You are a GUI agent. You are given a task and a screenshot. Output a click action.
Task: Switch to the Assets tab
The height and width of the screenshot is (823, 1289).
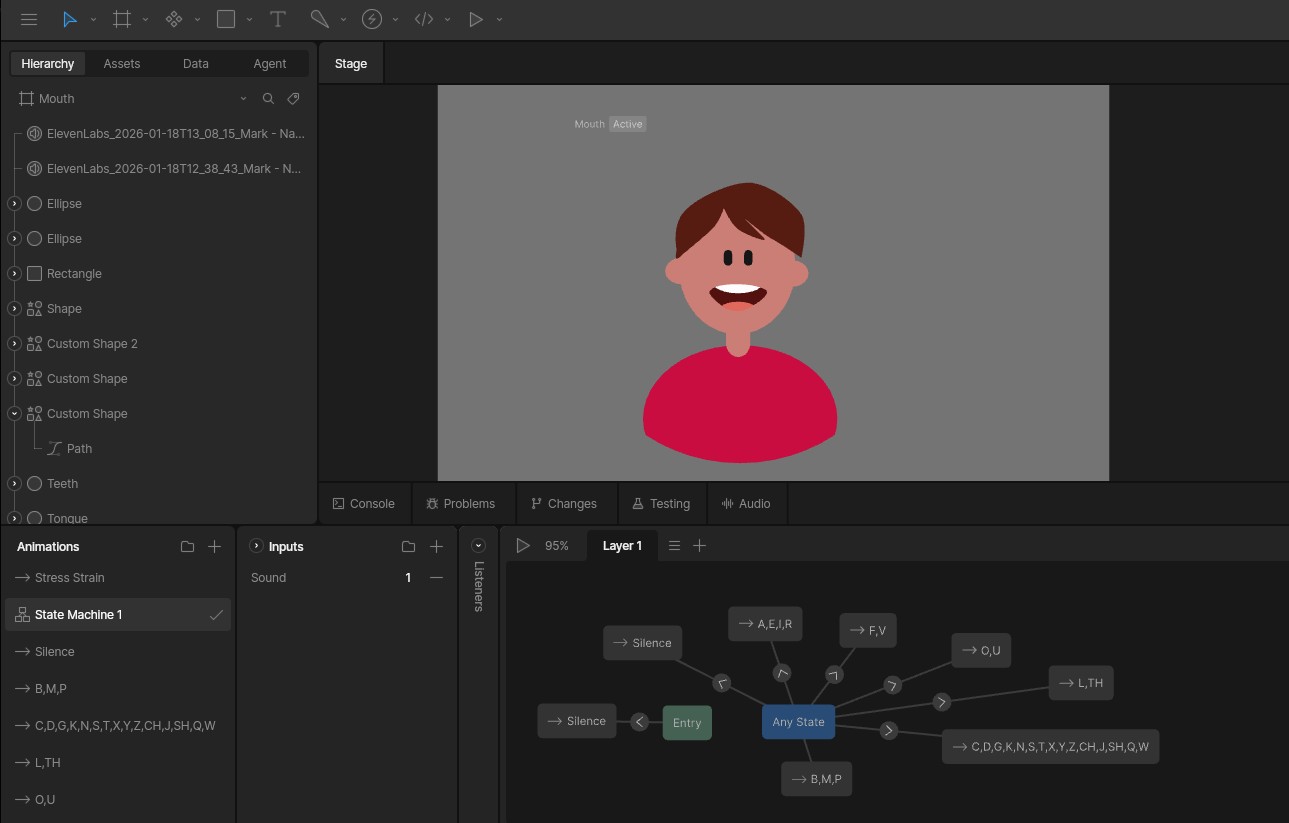point(122,64)
